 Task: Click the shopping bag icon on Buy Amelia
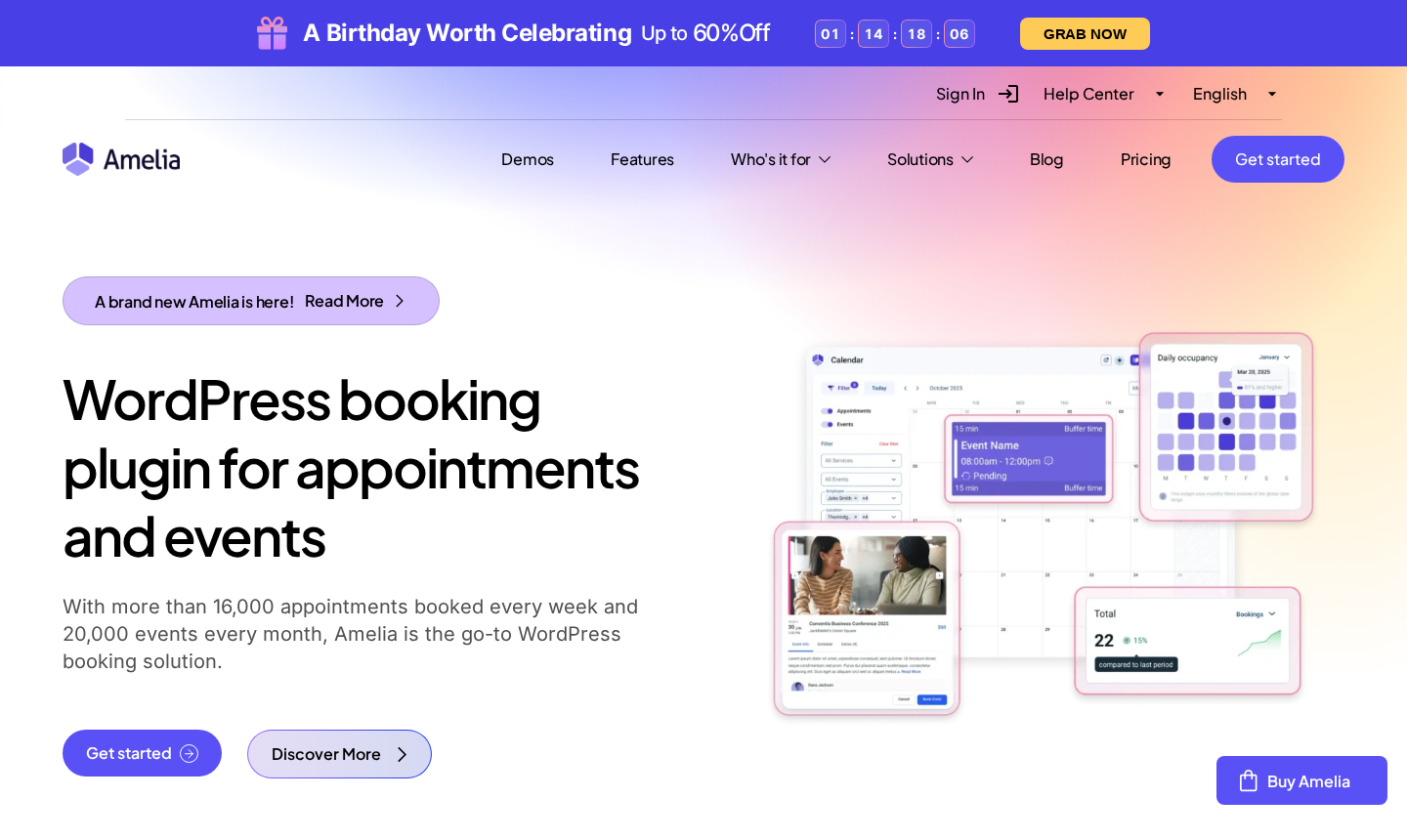[x=1248, y=781]
